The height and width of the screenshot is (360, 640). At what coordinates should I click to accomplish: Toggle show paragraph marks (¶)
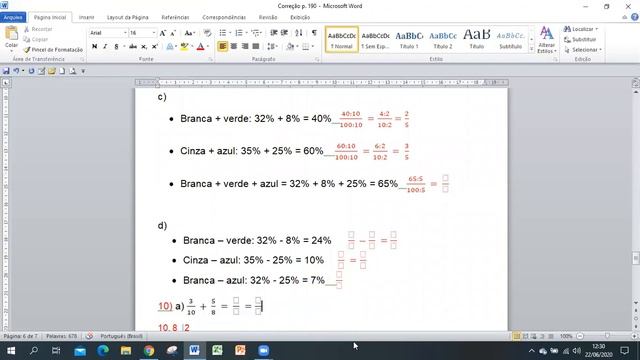coord(314,33)
